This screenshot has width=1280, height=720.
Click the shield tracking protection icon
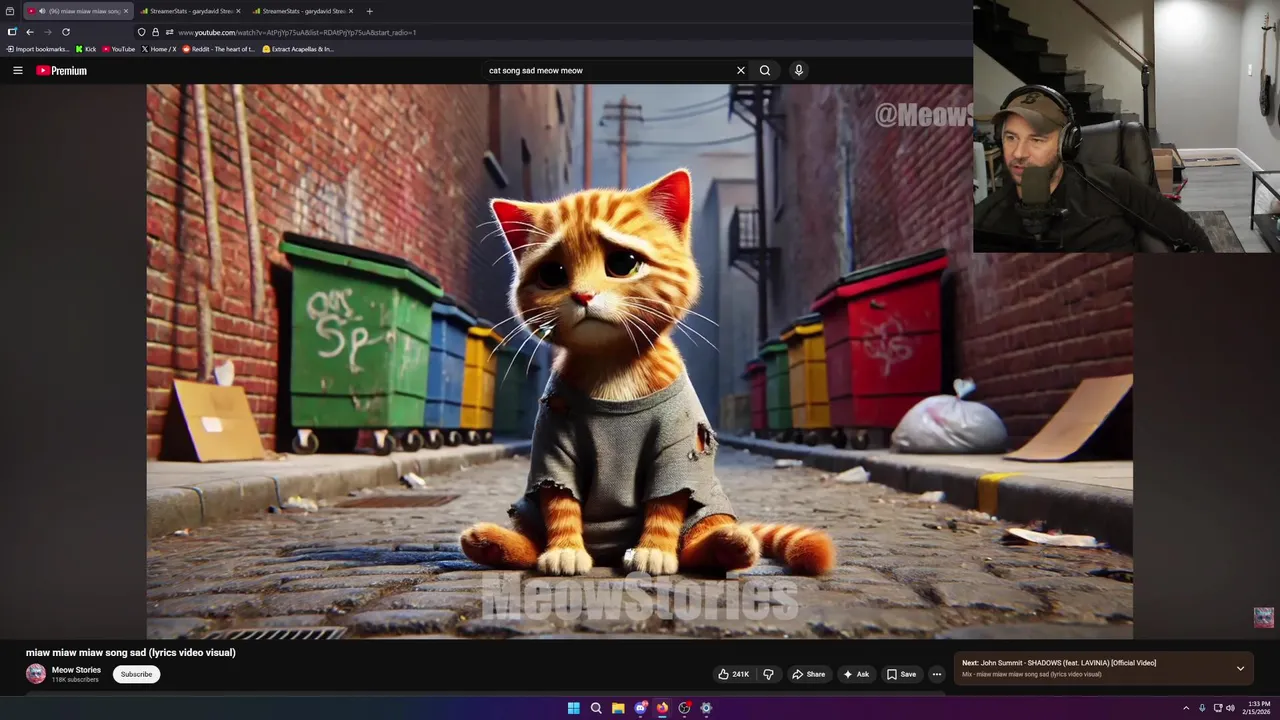(x=142, y=32)
